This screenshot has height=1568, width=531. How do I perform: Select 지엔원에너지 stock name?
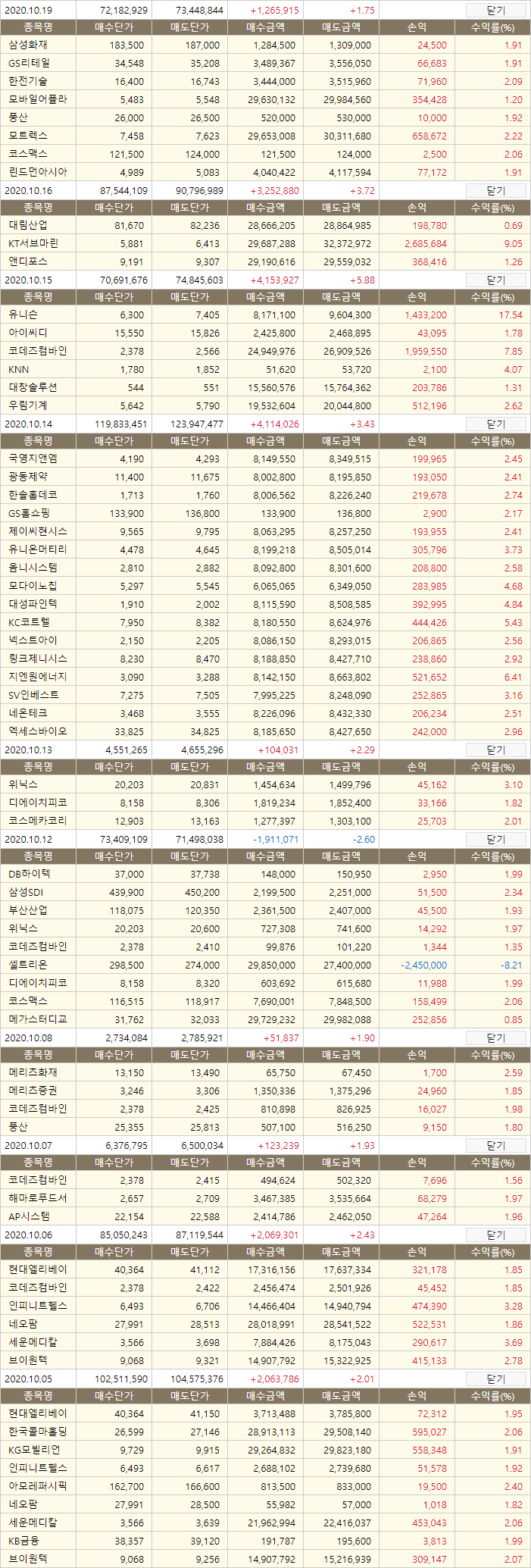tap(38, 677)
